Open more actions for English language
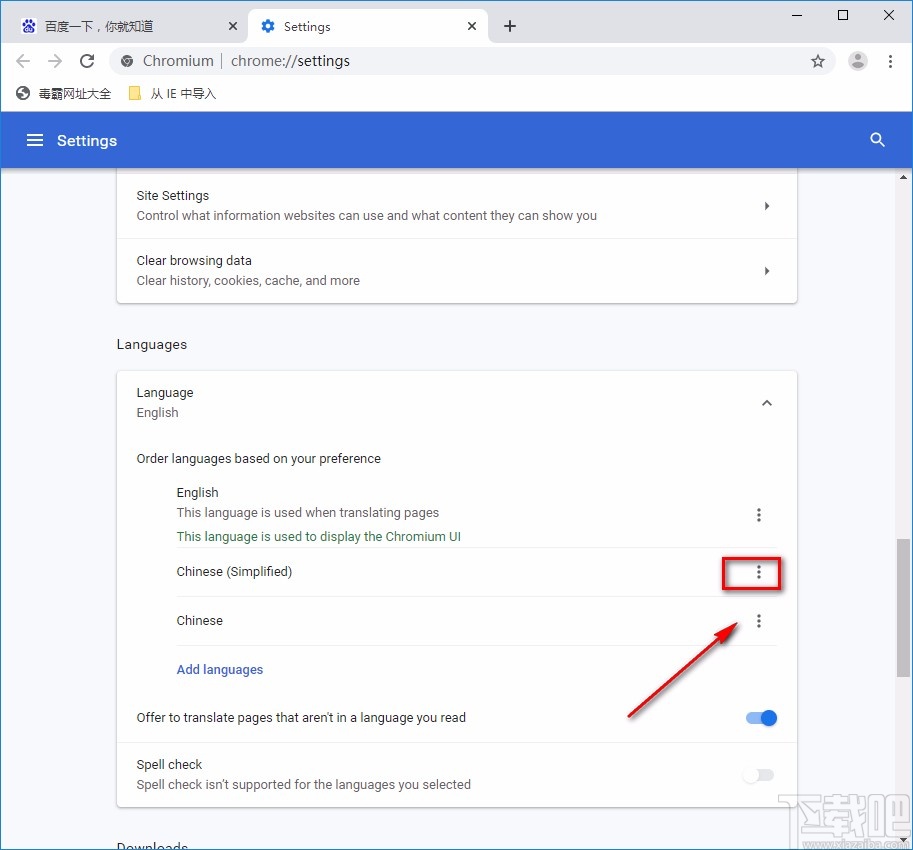 759,515
